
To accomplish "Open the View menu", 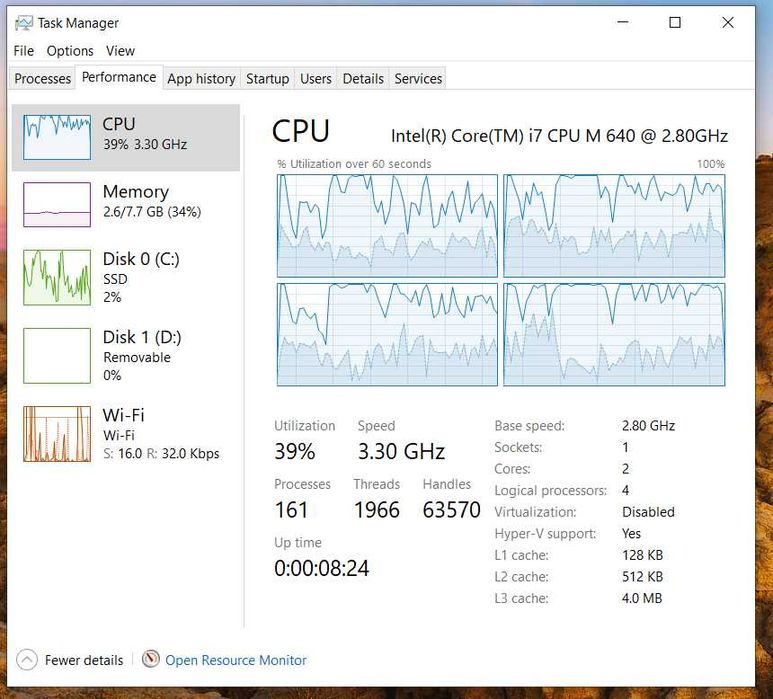I will pyautogui.click(x=120, y=51).
